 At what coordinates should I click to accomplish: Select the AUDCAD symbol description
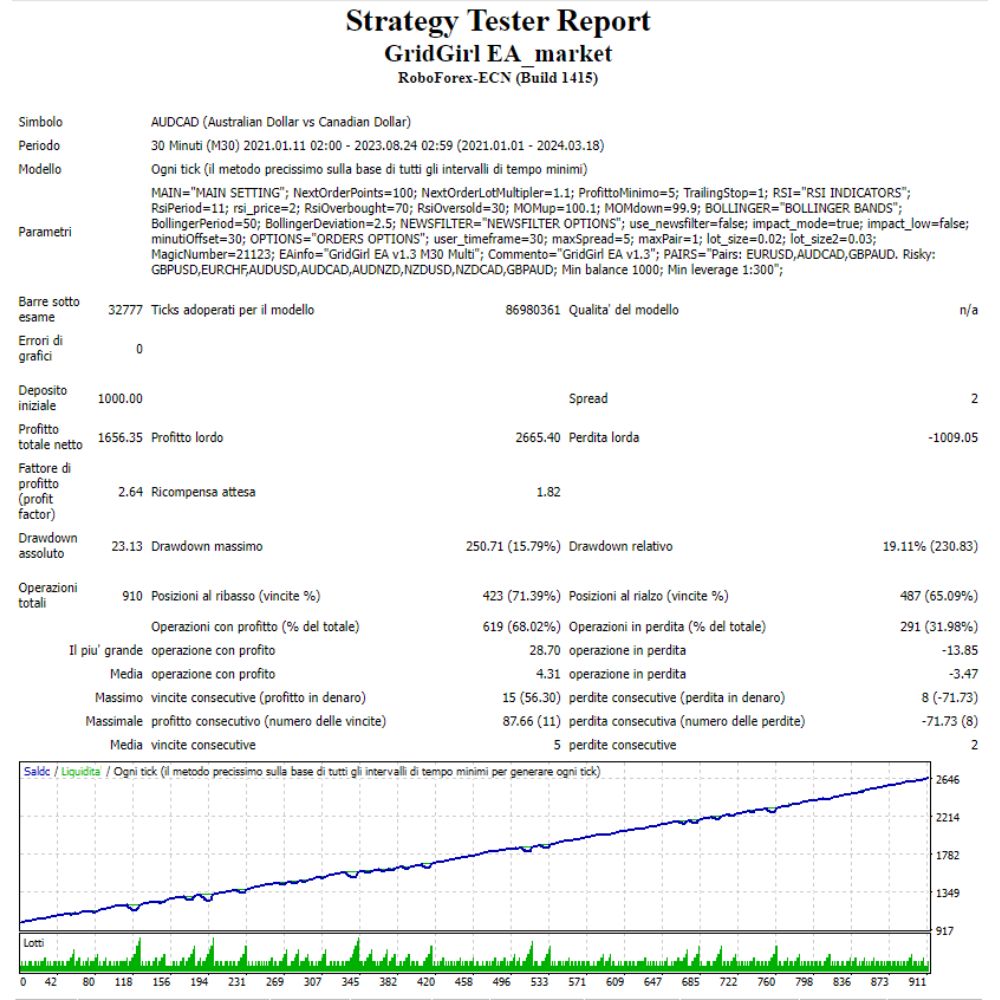tap(280, 122)
